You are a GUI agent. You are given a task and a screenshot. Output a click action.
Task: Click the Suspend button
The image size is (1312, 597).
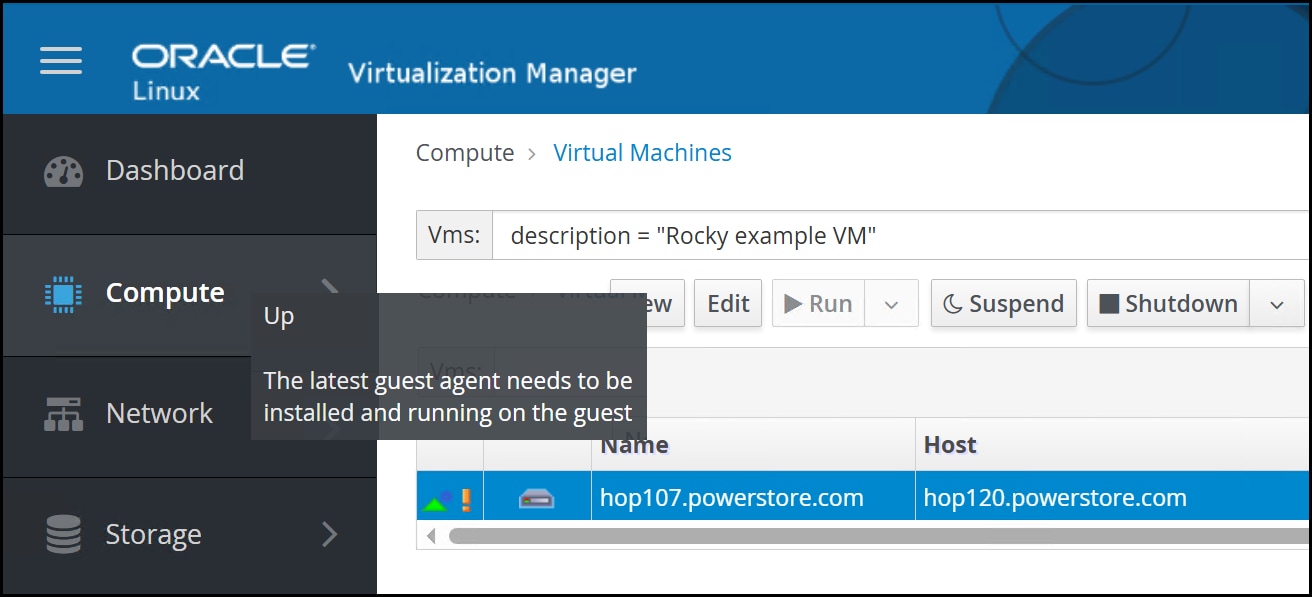[1004, 304]
